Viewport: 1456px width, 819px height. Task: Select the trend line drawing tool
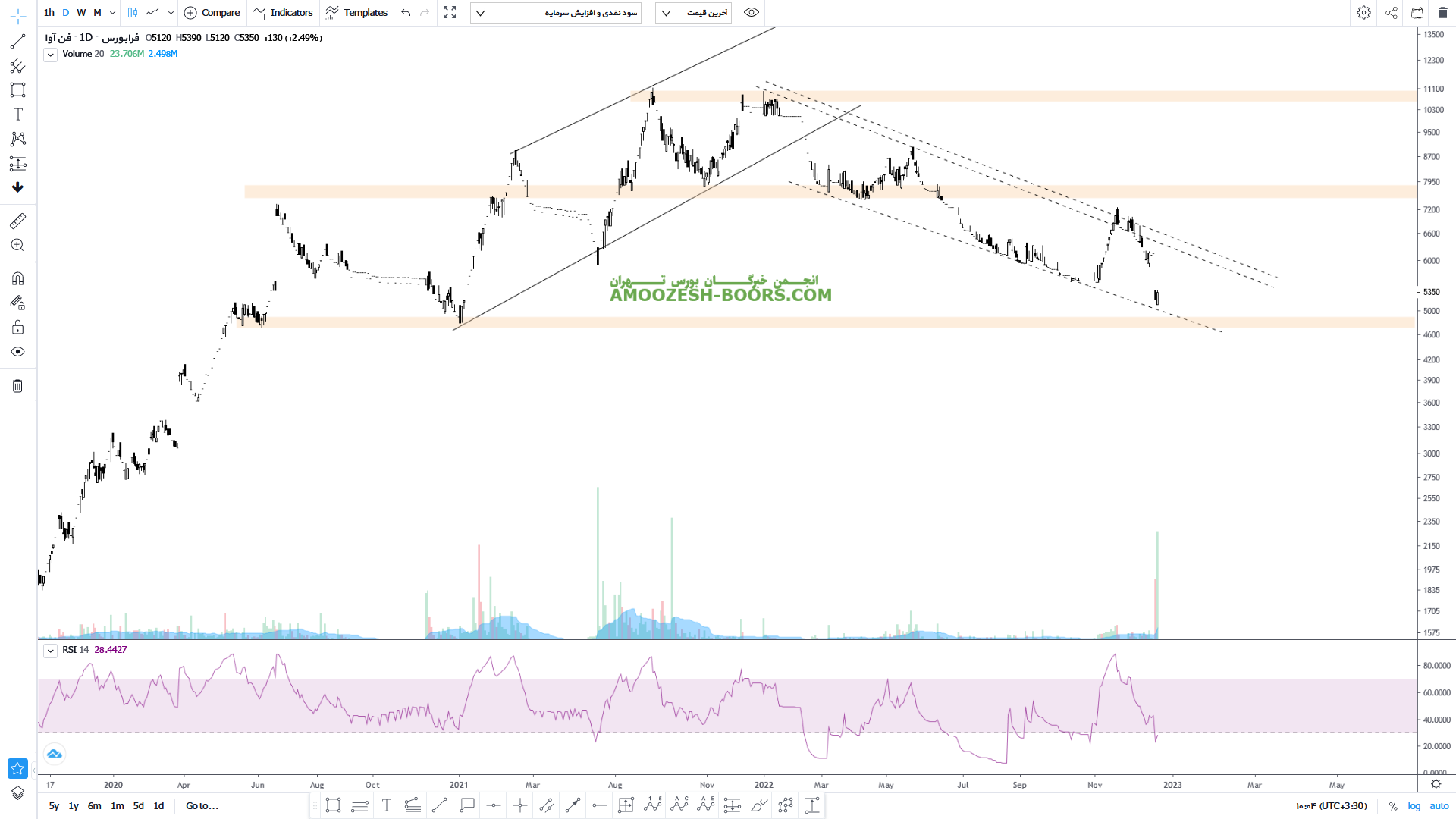click(x=17, y=42)
